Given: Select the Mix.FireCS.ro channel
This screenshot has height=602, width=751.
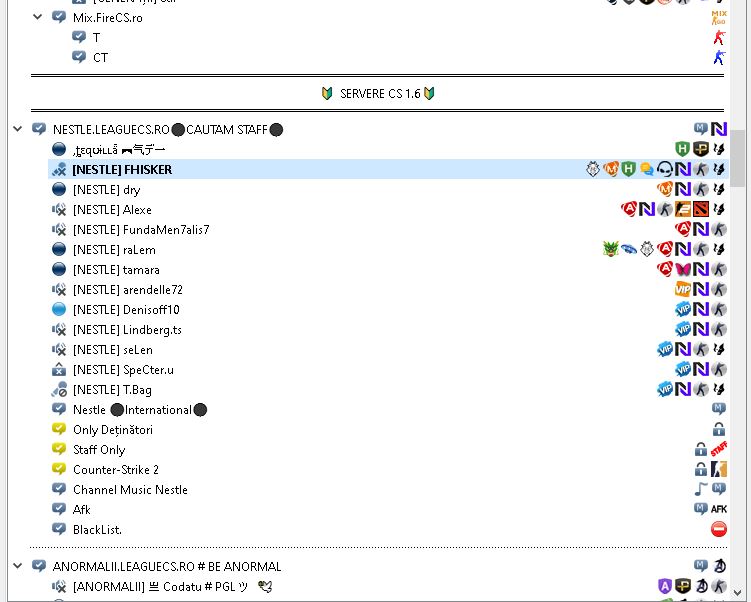Looking at the screenshot, I should pyautogui.click(x=108, y=18).
